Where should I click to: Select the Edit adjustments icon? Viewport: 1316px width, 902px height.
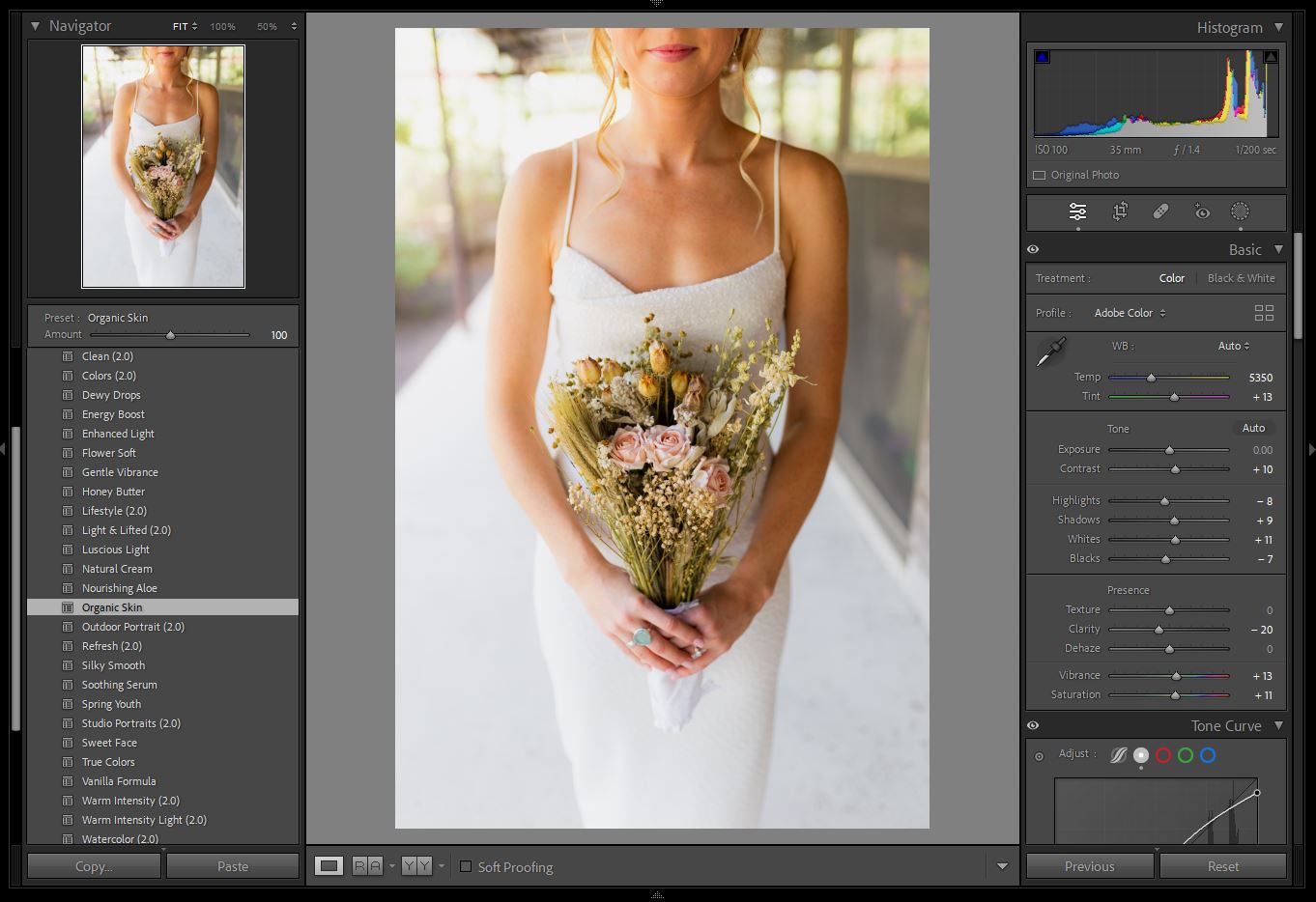(1078, 211)
